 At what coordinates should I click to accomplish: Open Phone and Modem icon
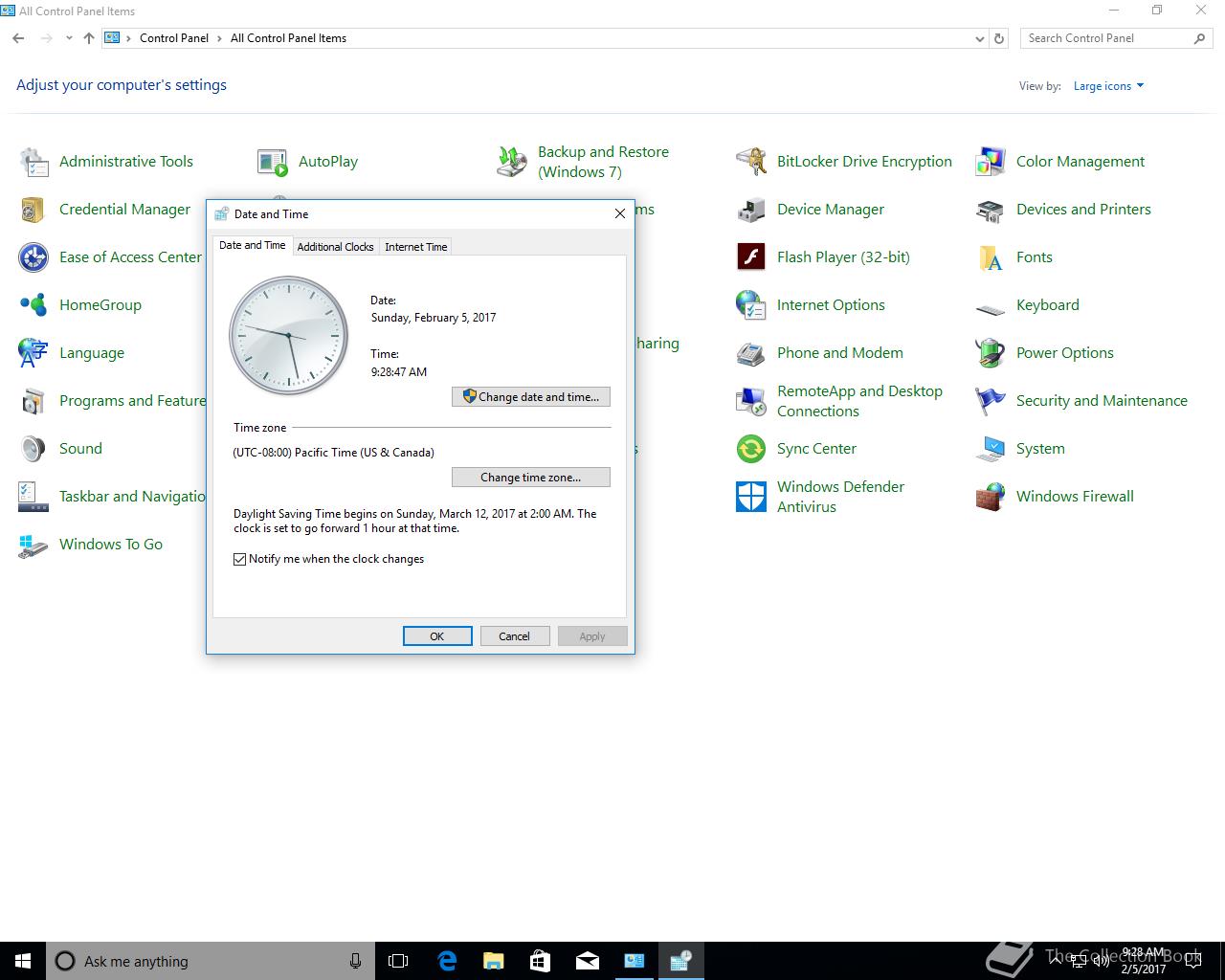coord(751,353)
